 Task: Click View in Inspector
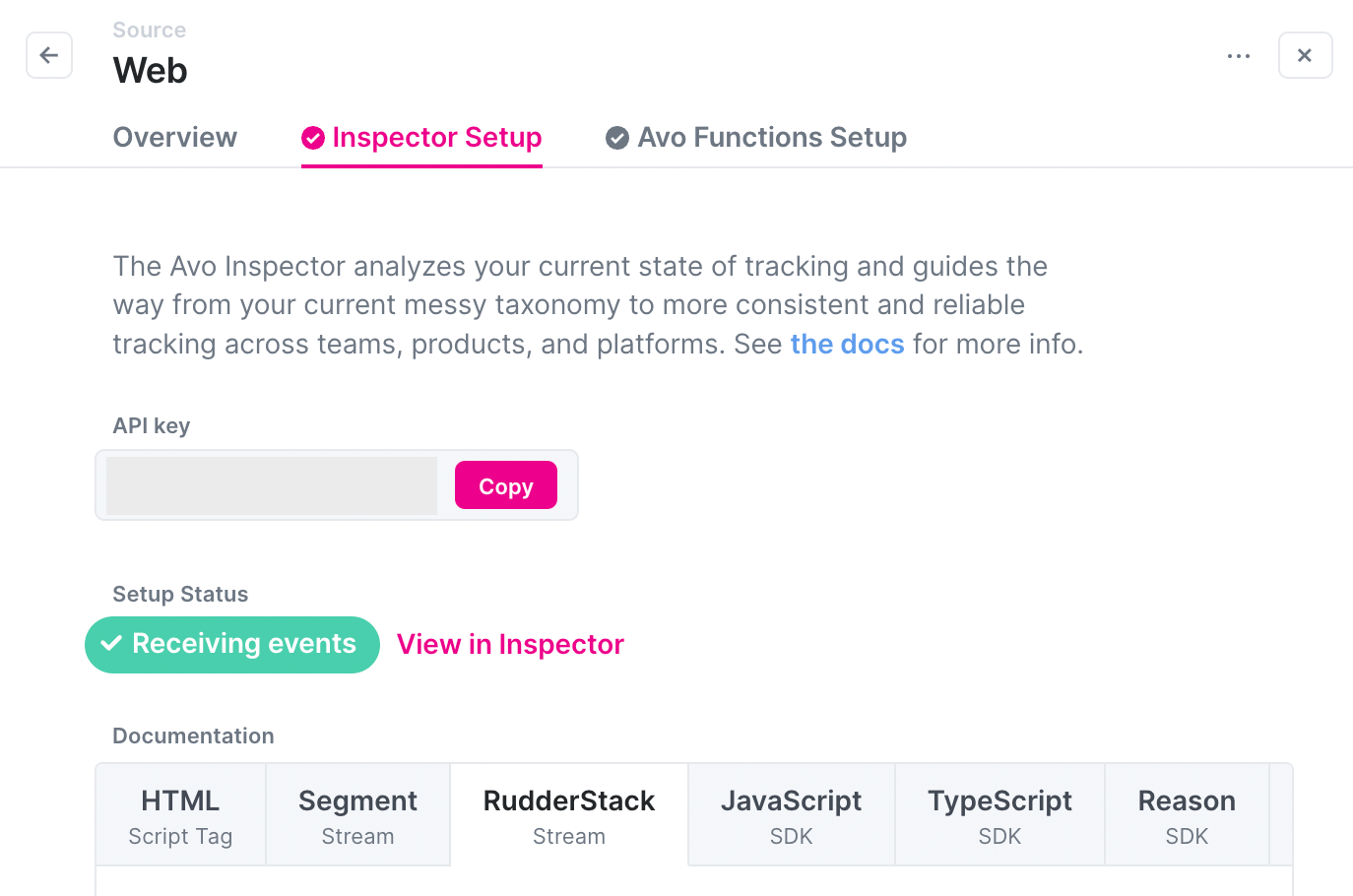[x=510, y=644]
